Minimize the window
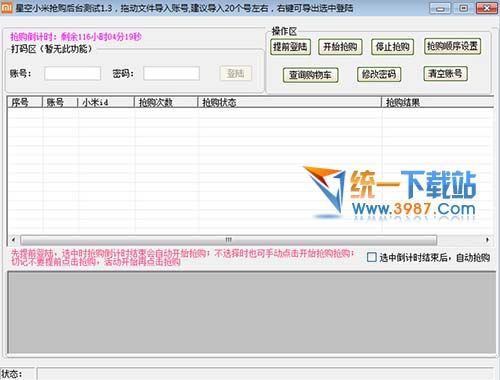The image size is (500, 380). click(440, 8)
